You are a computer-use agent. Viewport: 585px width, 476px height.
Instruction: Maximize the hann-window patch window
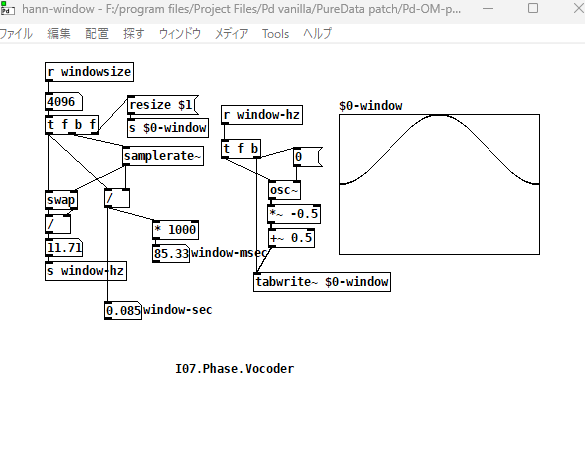click(x=533, y=9)
